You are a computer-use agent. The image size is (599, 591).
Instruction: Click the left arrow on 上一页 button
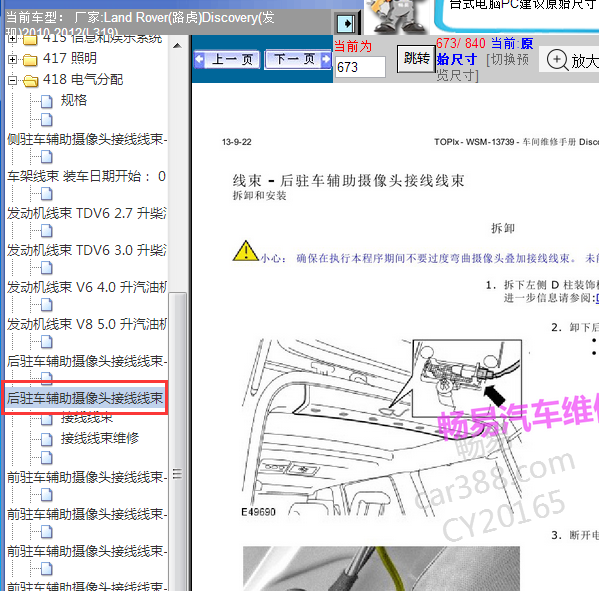point(199,59)
